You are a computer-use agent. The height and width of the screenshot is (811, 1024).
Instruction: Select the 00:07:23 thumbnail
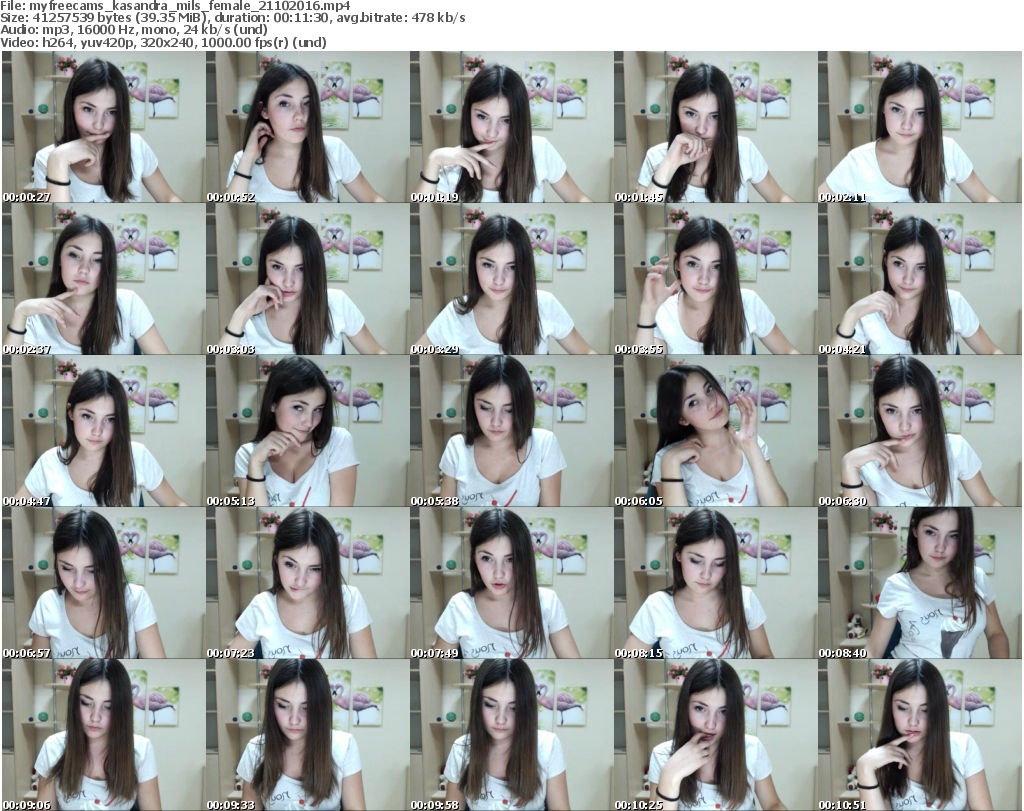(x=308, y=583)
